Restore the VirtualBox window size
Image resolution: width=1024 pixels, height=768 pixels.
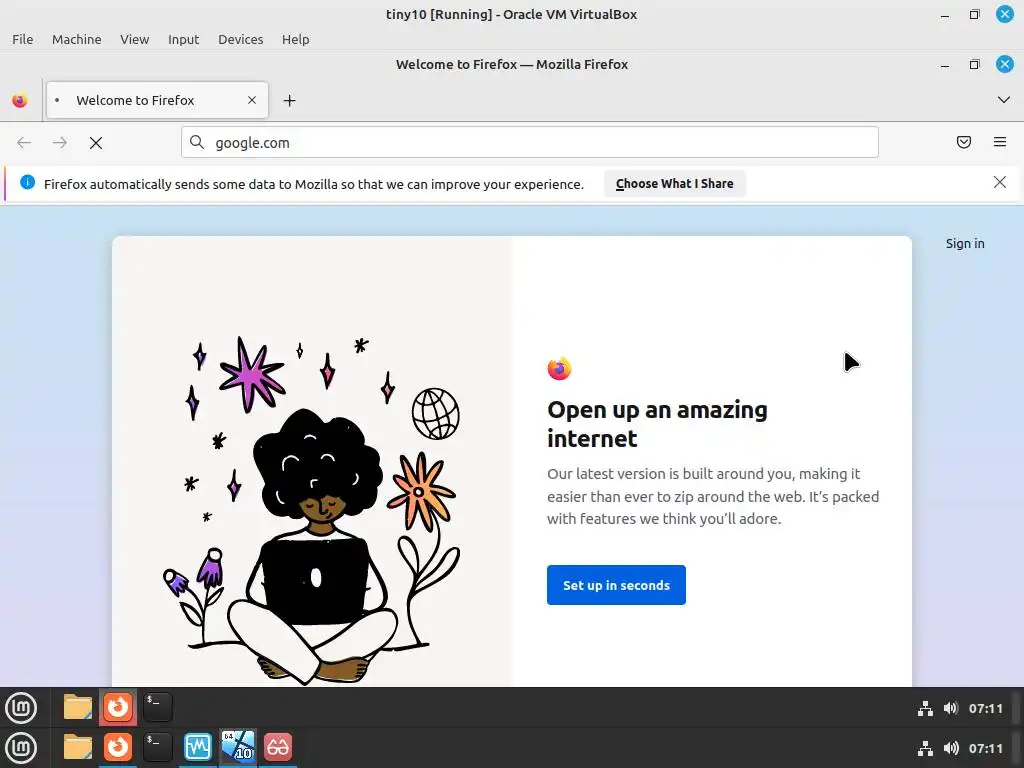pyautogui.click(x=974, y=14)
